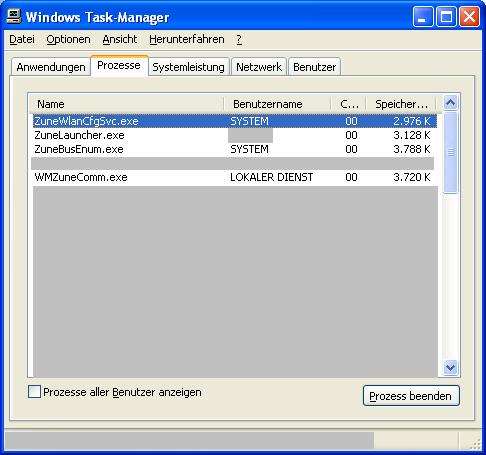Click the 'Prozess beenden' button
Screen dimensions: 486x455
pos(411,396)
